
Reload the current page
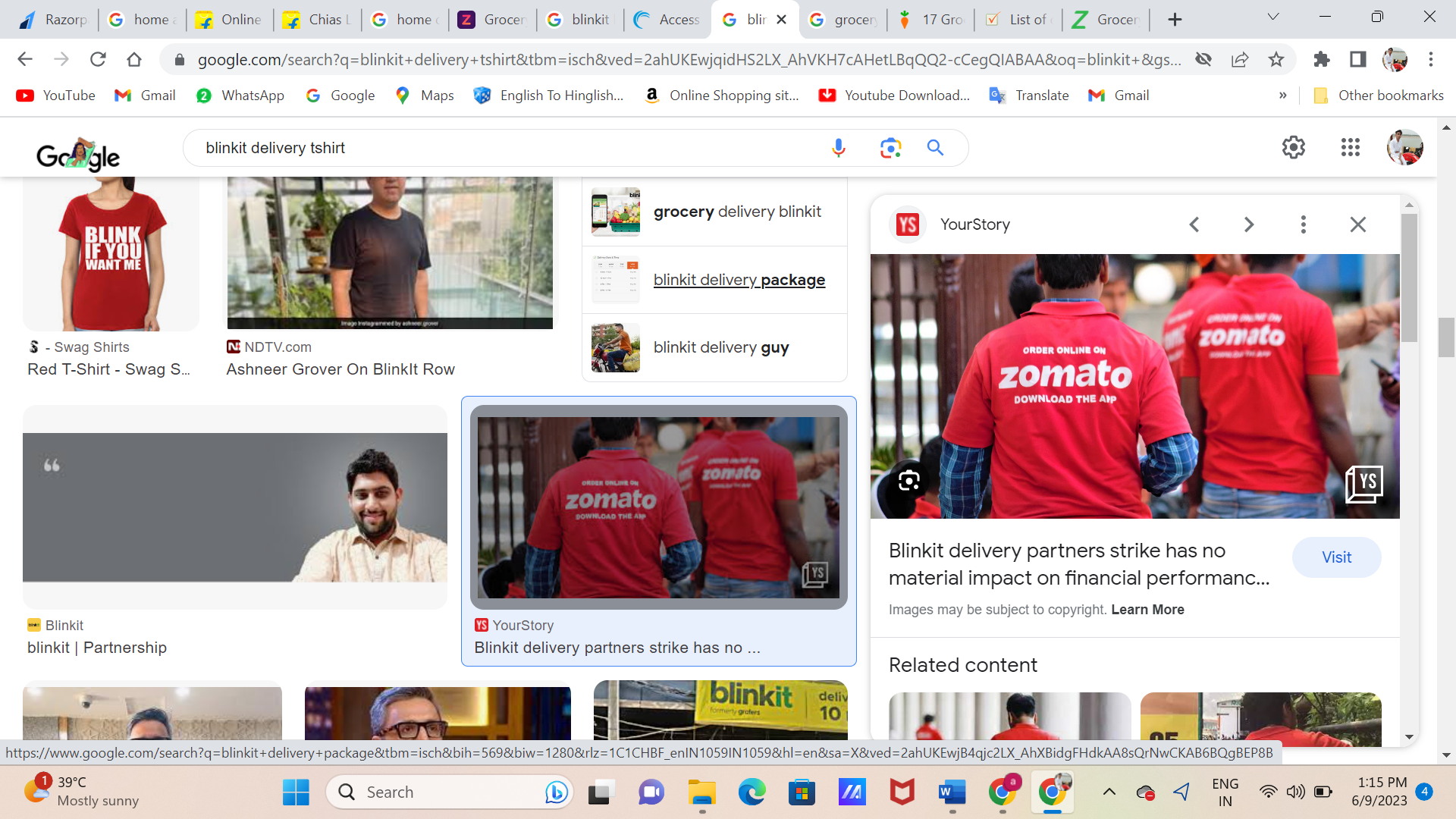click(x=98, y=59)
